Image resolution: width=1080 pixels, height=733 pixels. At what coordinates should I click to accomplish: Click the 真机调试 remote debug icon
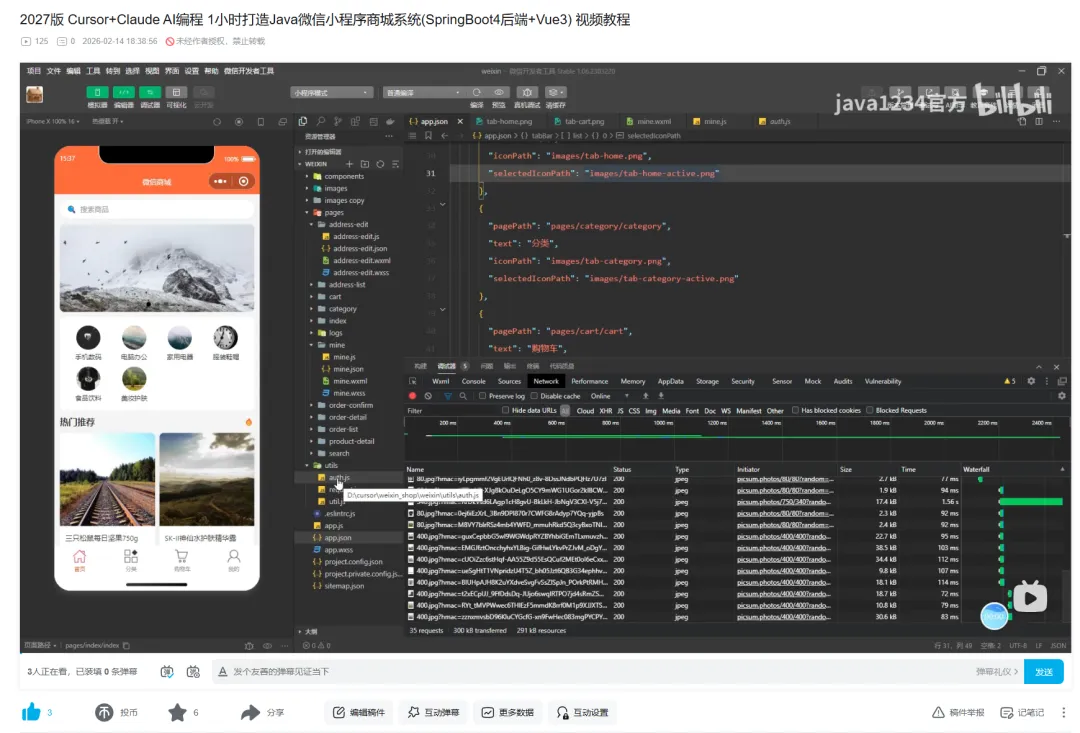[x=527, y=92]
